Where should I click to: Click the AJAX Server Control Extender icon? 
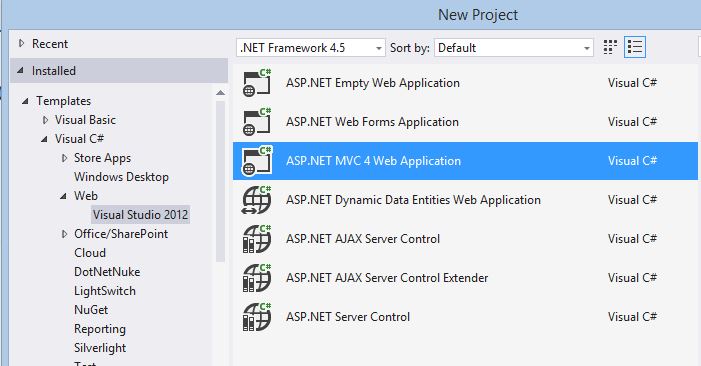pyautogui.click(x=257, y=278)
